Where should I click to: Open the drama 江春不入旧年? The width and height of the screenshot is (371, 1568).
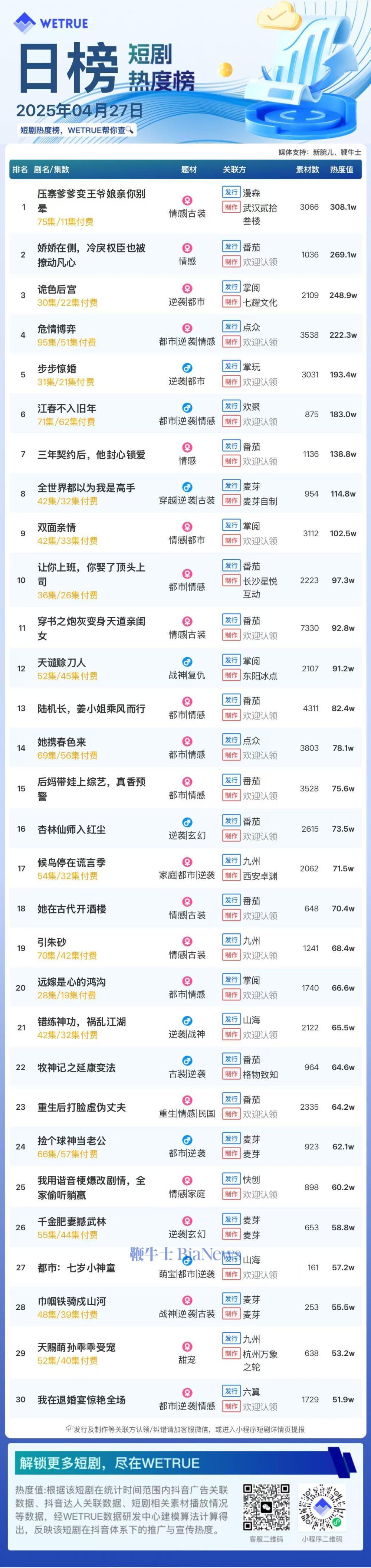[x=67, y=408]
